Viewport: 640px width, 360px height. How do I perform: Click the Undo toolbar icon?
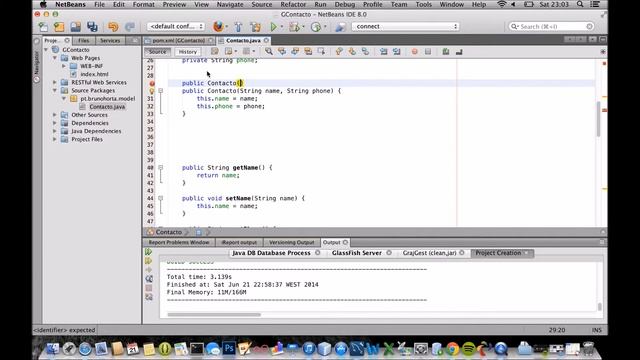tap(113, 27)
